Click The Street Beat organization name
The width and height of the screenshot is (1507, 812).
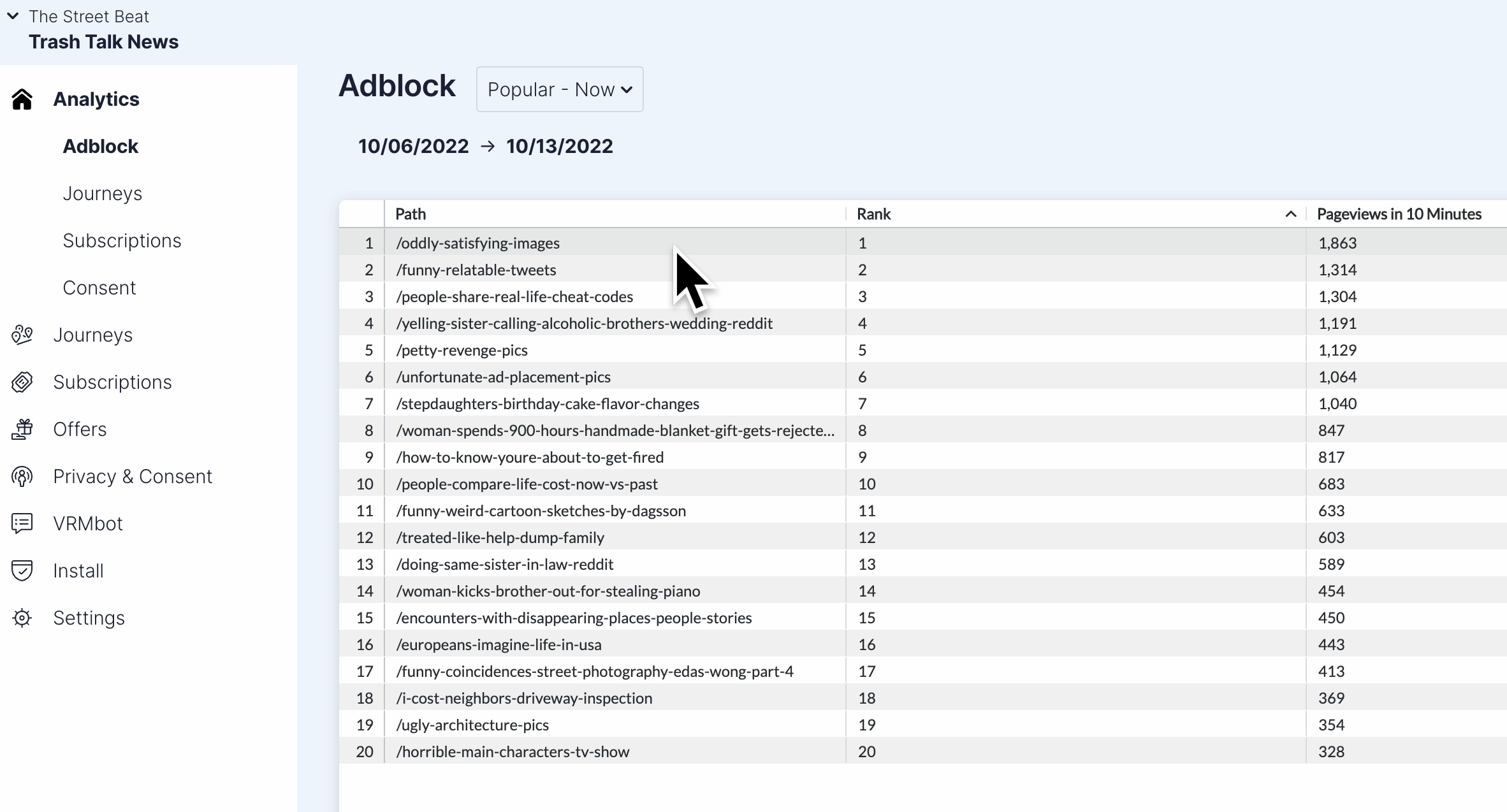click(89, 17)
